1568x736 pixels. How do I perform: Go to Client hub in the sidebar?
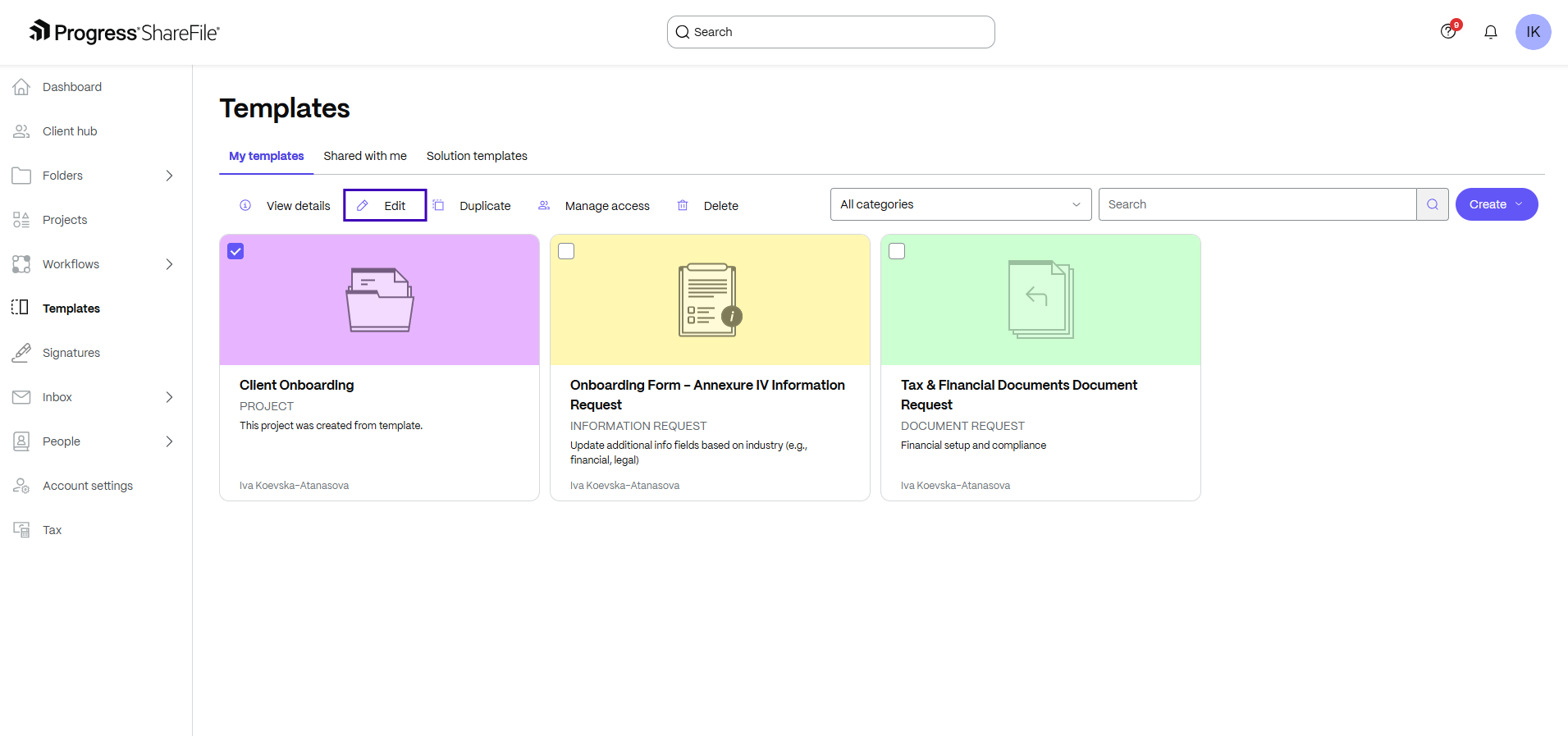coord(70,131)
